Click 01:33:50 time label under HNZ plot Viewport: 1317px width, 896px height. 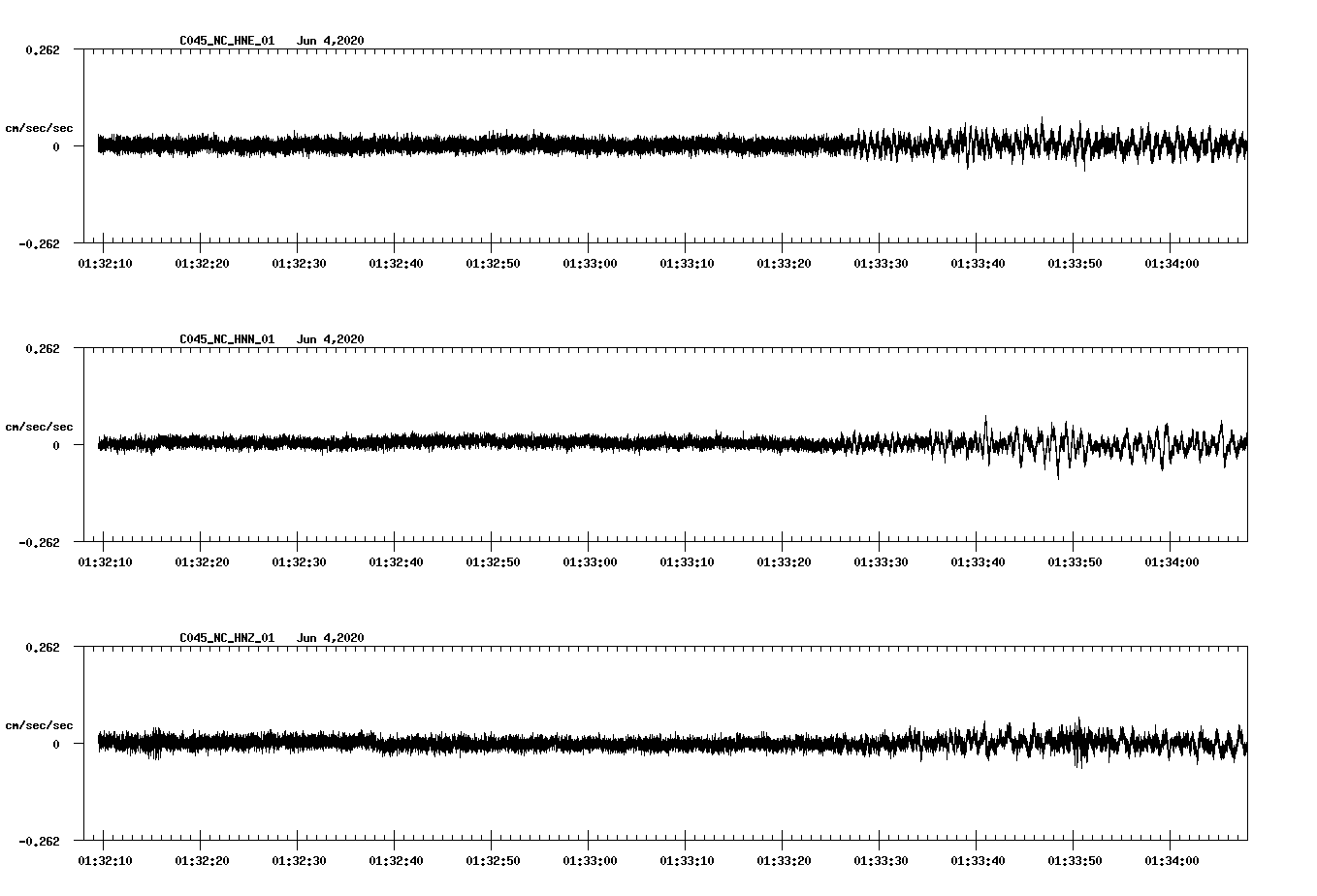(1075, 861)
